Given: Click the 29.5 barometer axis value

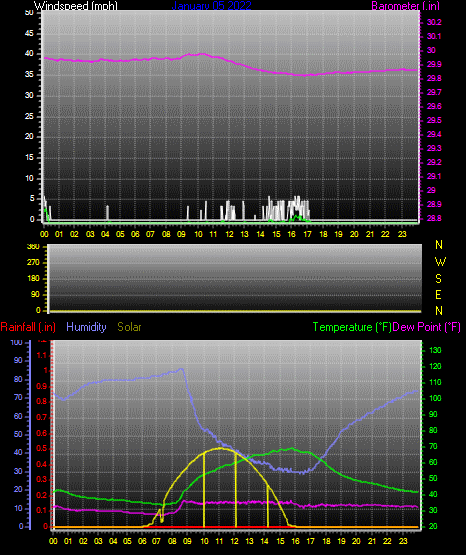Looking at the screenshot, I should [x=434, y=120].
